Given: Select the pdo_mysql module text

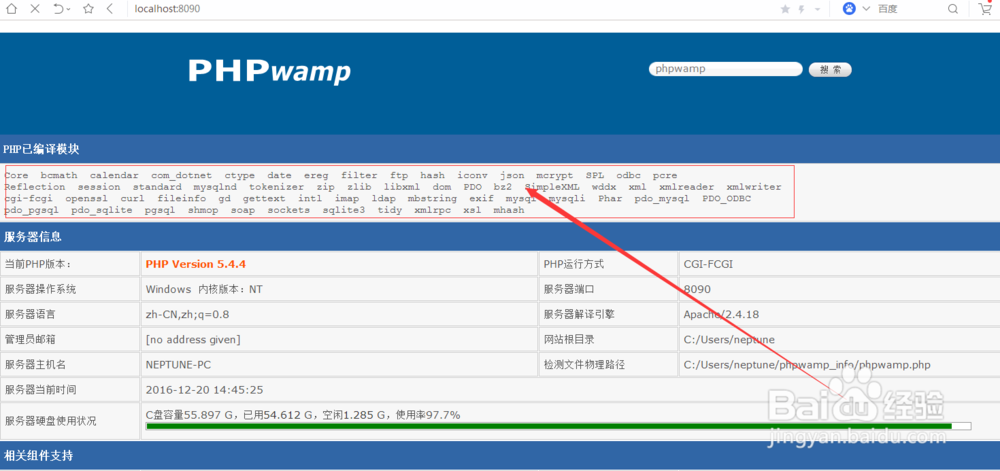Looking at the screenshot, I should click(x=661, y=198).
